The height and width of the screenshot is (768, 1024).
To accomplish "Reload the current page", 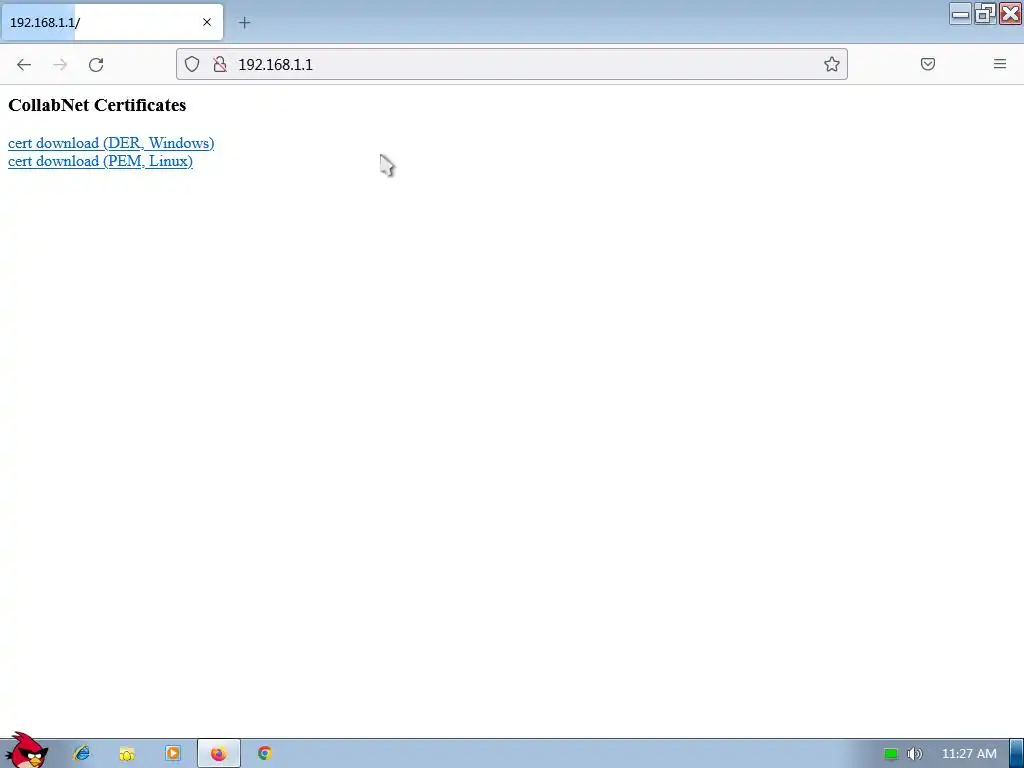I will tap(96, 65).
